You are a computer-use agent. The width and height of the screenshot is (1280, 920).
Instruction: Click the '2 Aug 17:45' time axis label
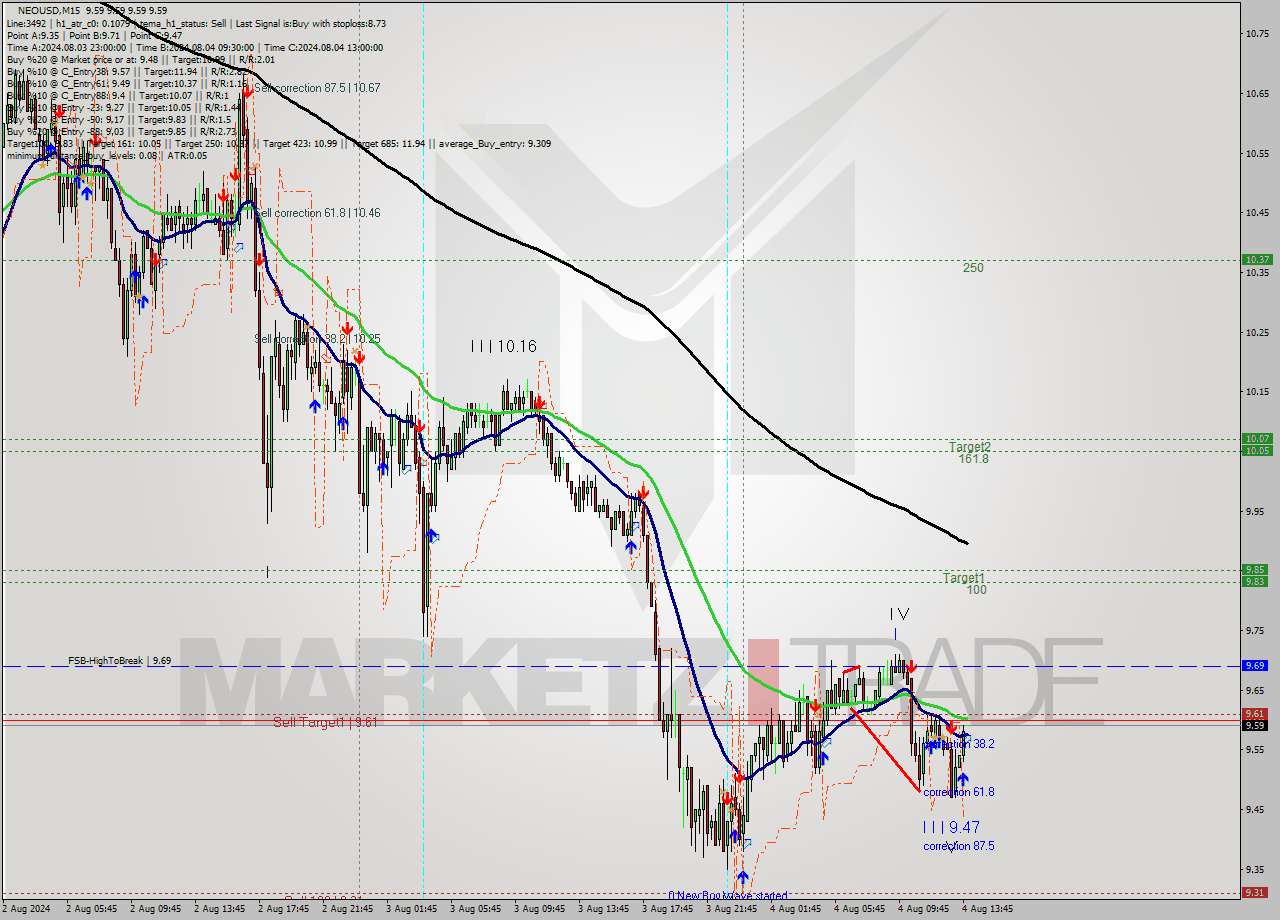(283, 910)
